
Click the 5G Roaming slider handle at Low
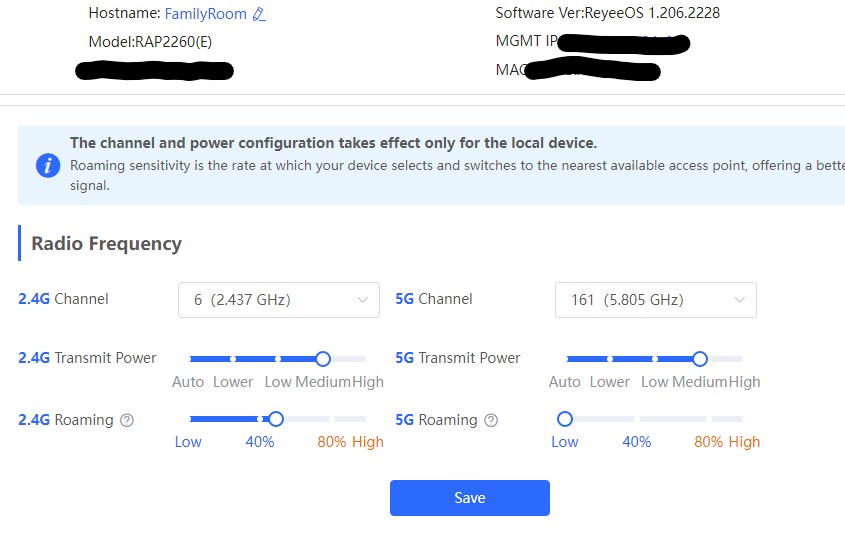(x=565, y=419)
